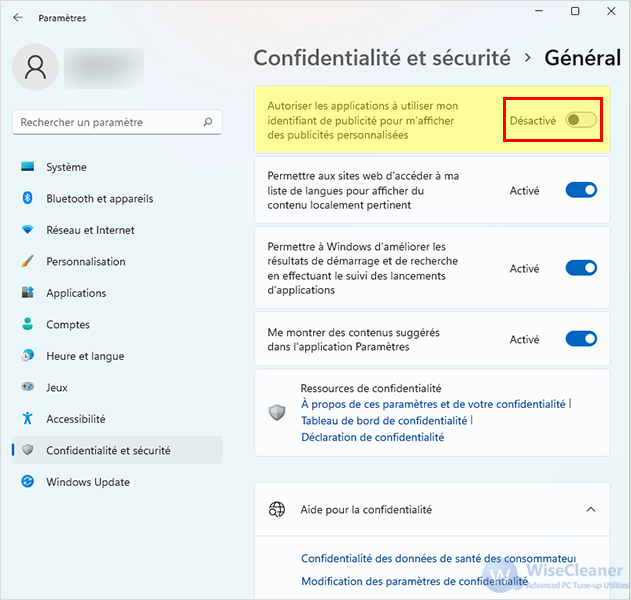Click the Personnalisation paintbrush icon
This screenshot has height=600, width=631.
coord(27,261)
